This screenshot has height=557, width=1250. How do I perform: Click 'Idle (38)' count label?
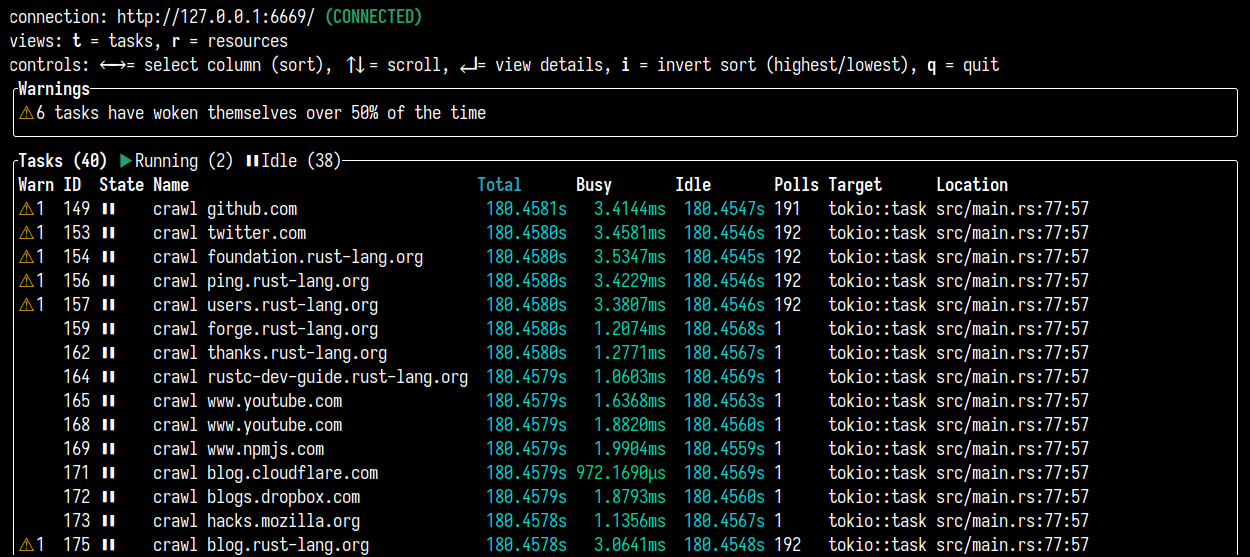click(301, 161)
